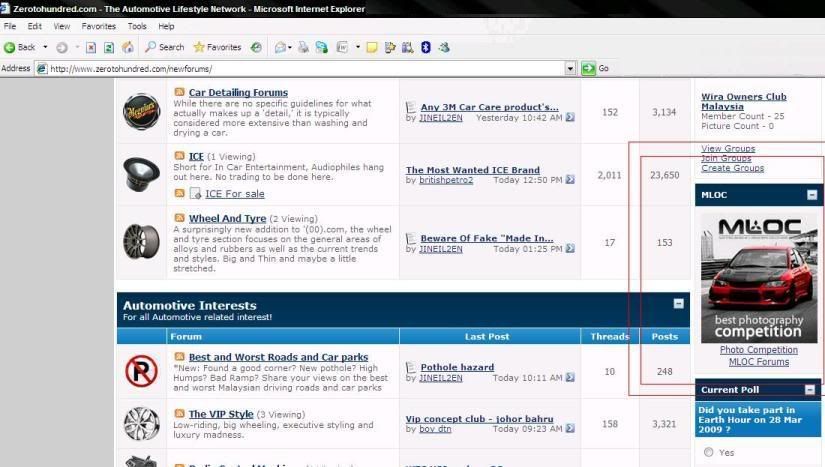Open Vip concept club - johor bahru post

point(479,419)
